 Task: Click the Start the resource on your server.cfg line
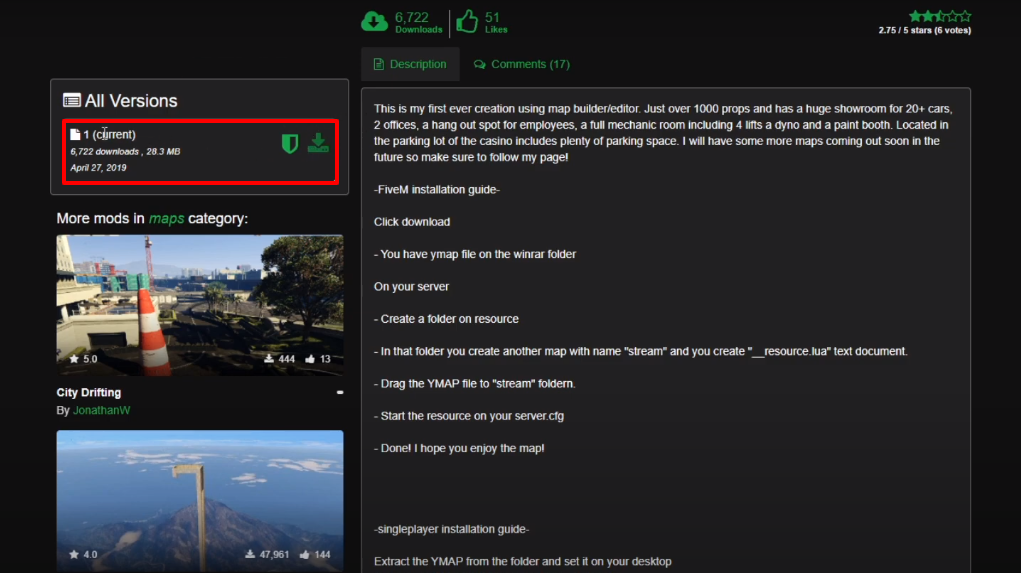tap(469, 415)
